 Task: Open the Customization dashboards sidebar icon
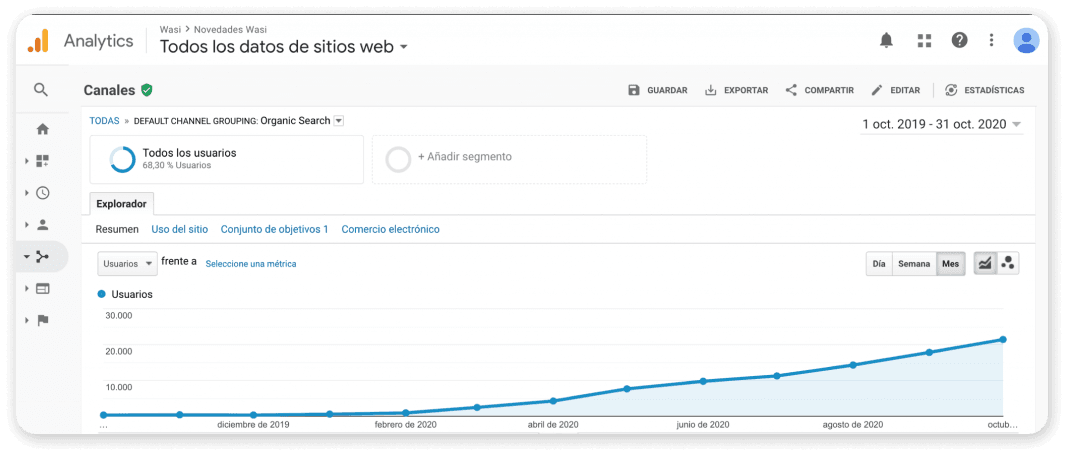pos(42,161)
